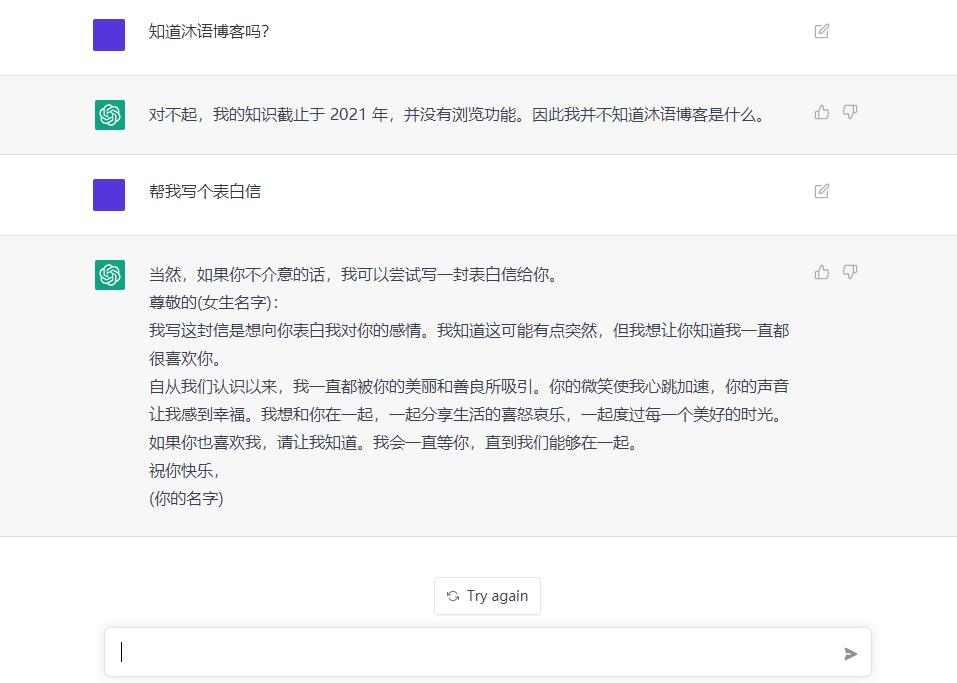The height and width of the screenshot is (683, 957).
Task: Send the message with the arrow icon
Action: click(x=850, y=654)
